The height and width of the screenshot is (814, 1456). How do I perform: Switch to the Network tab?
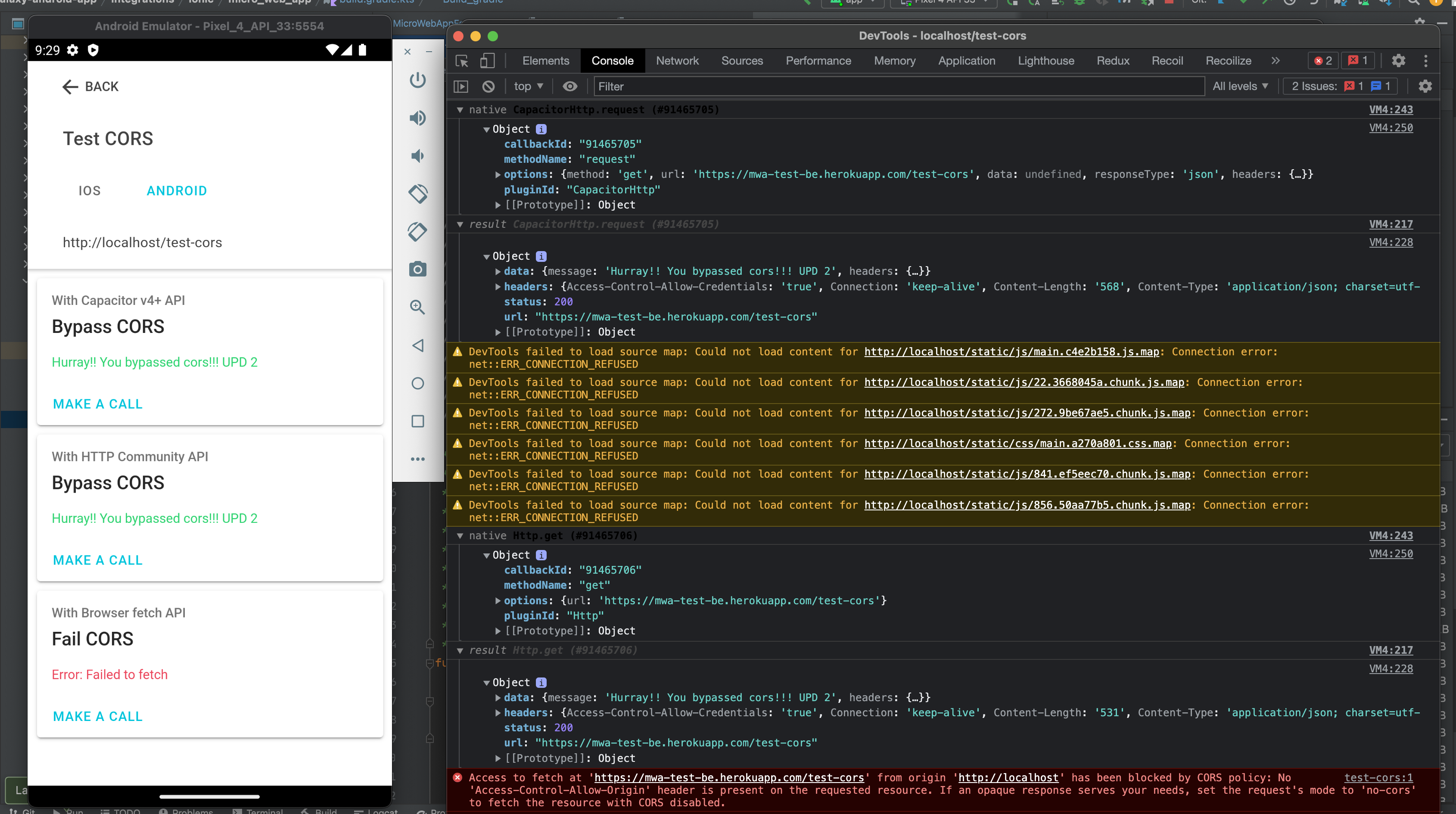tap(677, 60)
